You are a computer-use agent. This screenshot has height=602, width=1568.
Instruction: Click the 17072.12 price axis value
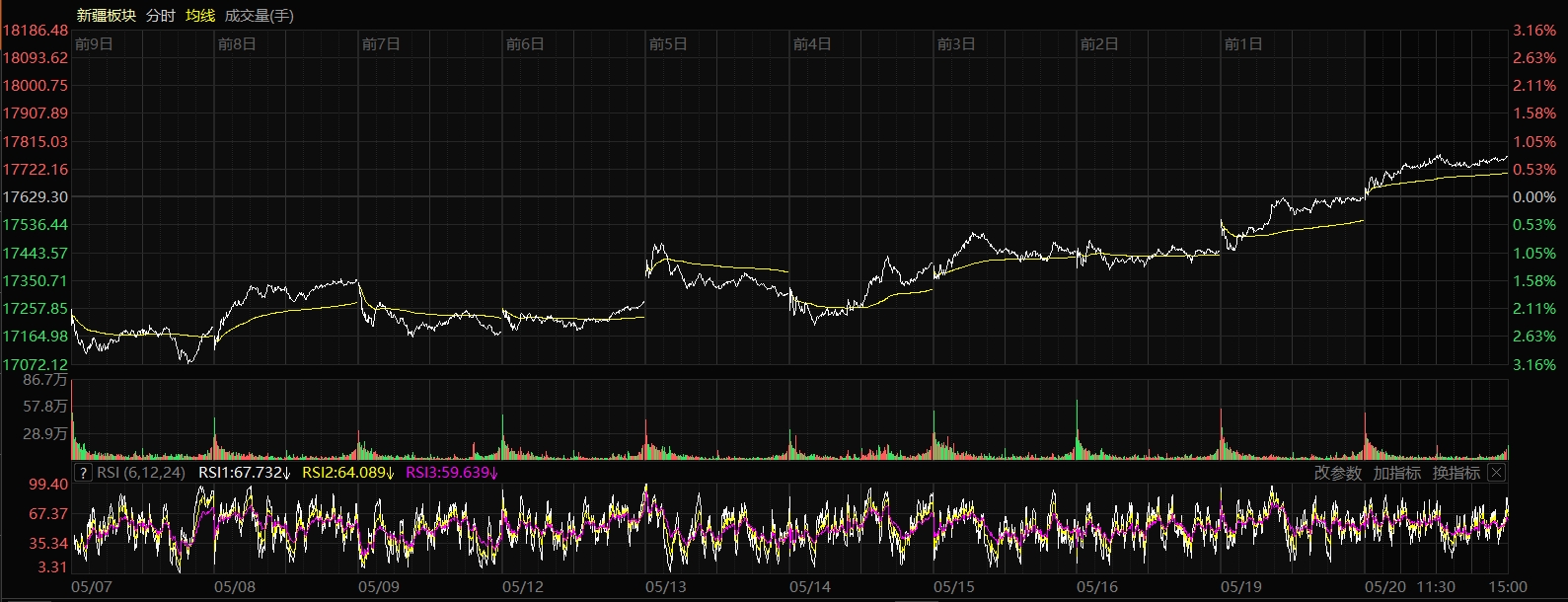[35, 365]
